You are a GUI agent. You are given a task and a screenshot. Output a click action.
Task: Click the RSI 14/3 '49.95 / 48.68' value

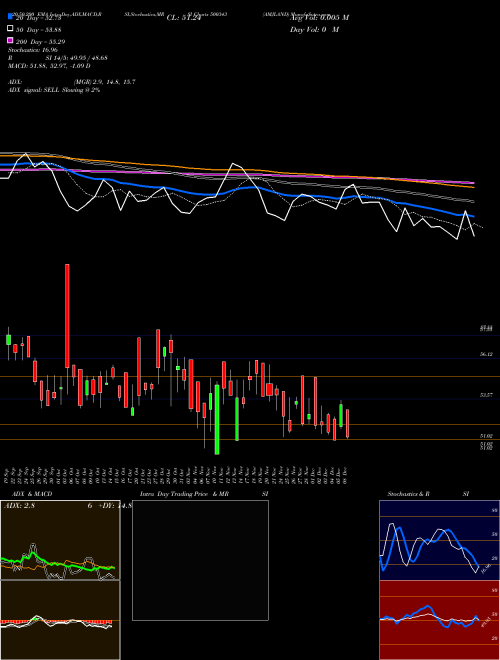coord(88,58)
